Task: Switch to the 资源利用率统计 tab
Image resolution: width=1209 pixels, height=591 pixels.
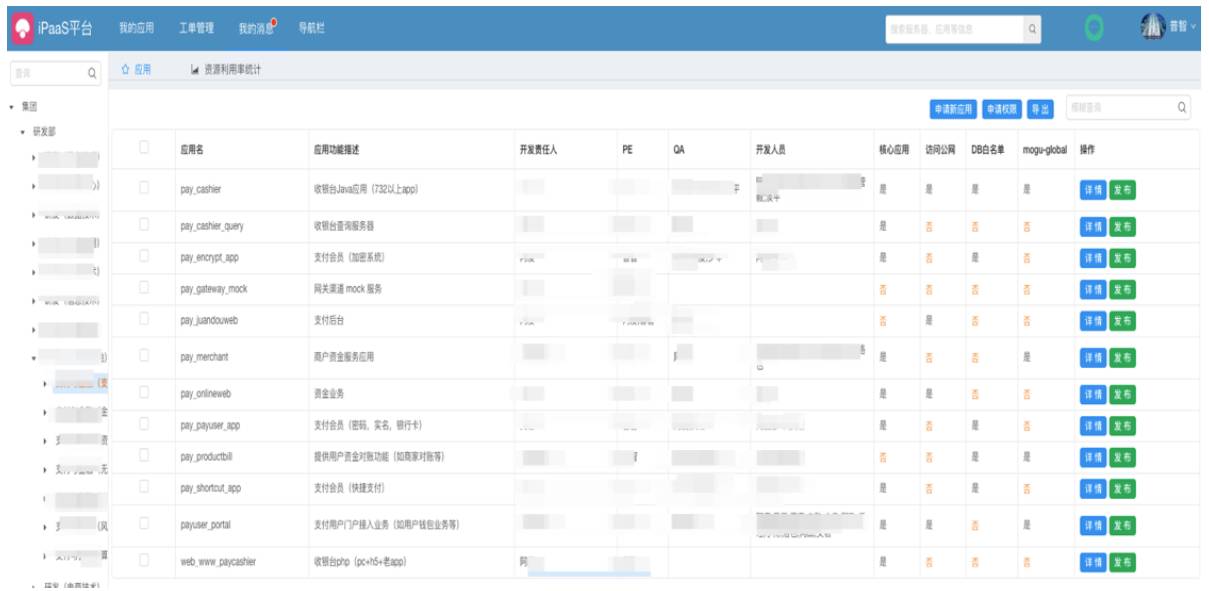Action: click(x=226, y=70)
